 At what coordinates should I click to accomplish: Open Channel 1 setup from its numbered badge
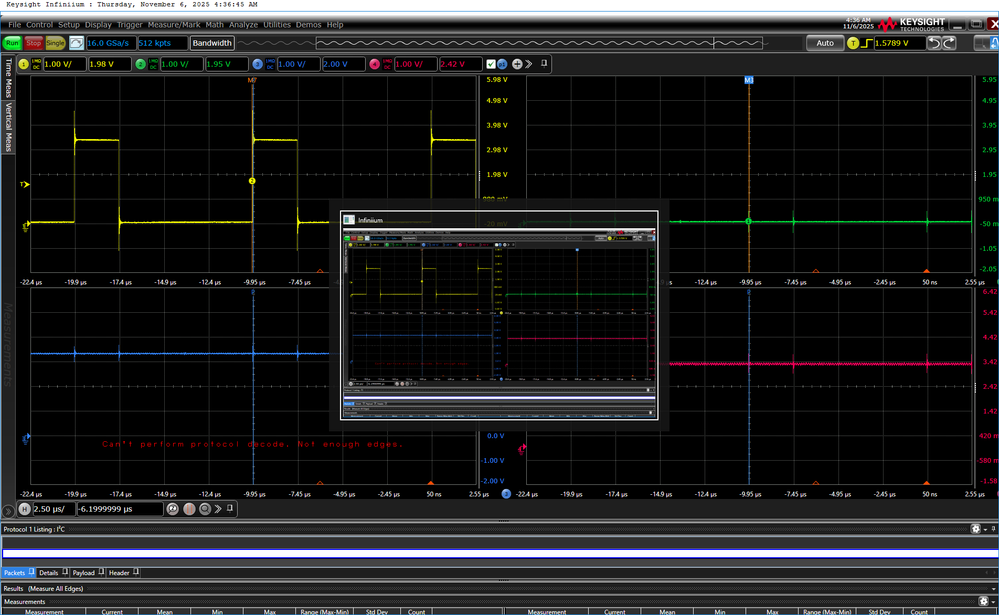pyautogui.click(x=24, y=64)
